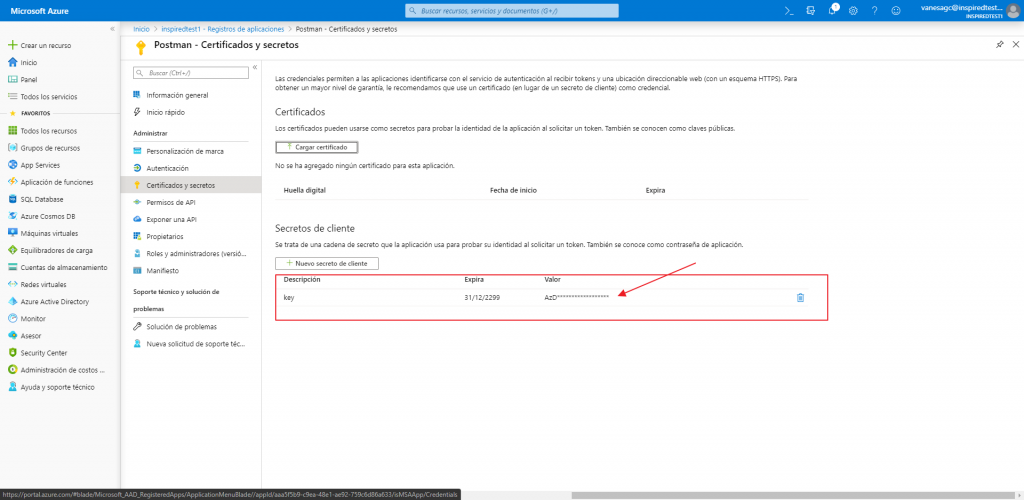1024x500 pixels.
Task: Click the user account avatar
Action: click(1012, 10)
